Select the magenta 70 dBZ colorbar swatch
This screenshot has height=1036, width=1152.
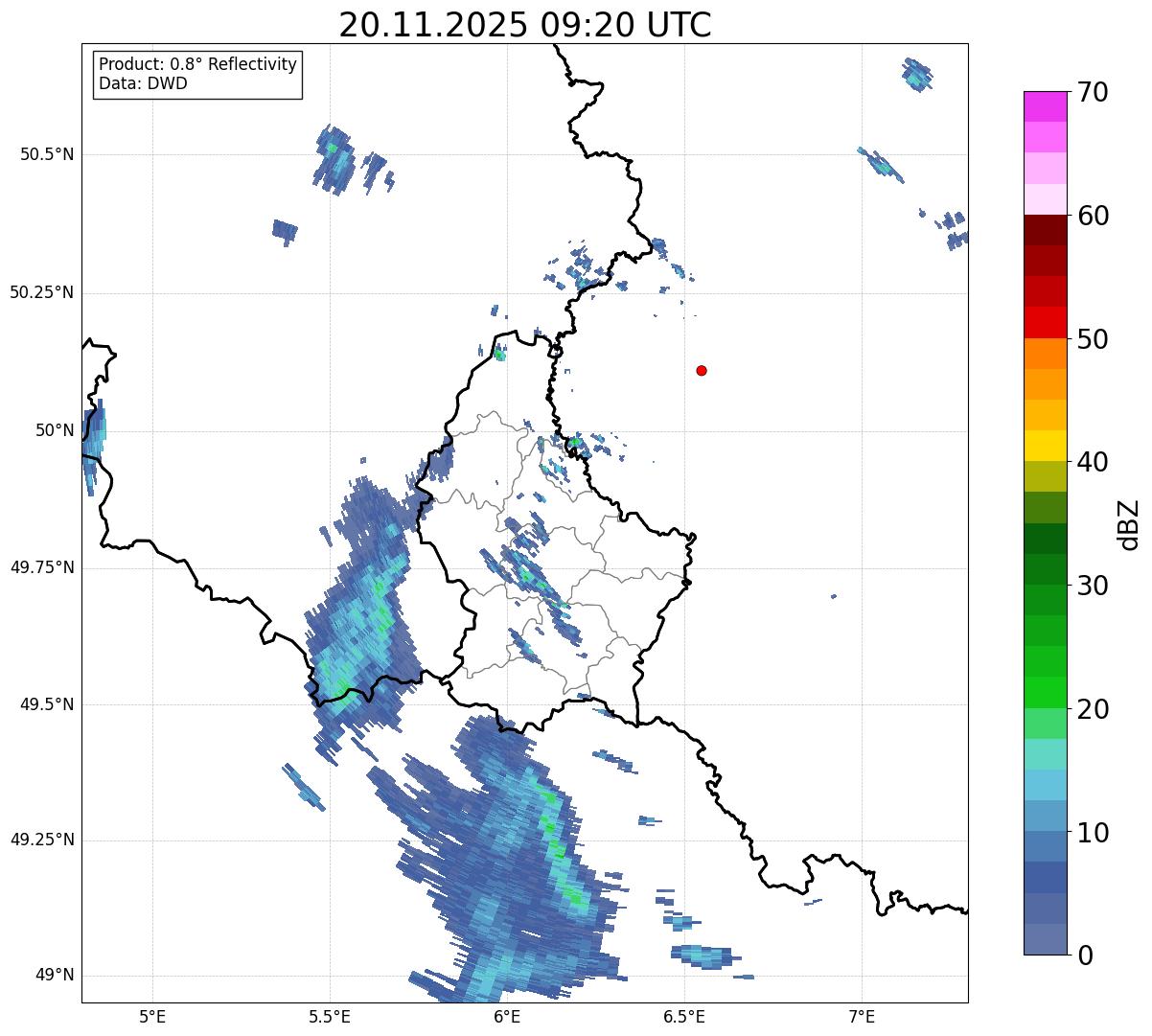click(1045, 106)
